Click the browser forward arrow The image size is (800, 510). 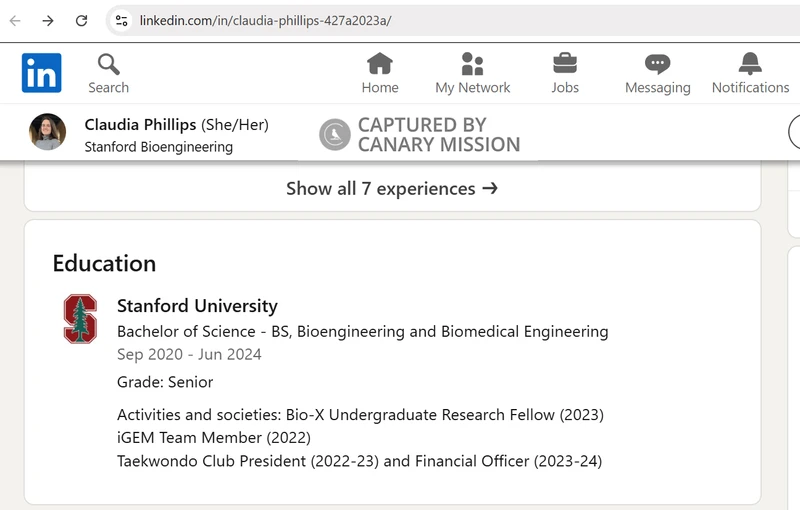tap(48, 21)
